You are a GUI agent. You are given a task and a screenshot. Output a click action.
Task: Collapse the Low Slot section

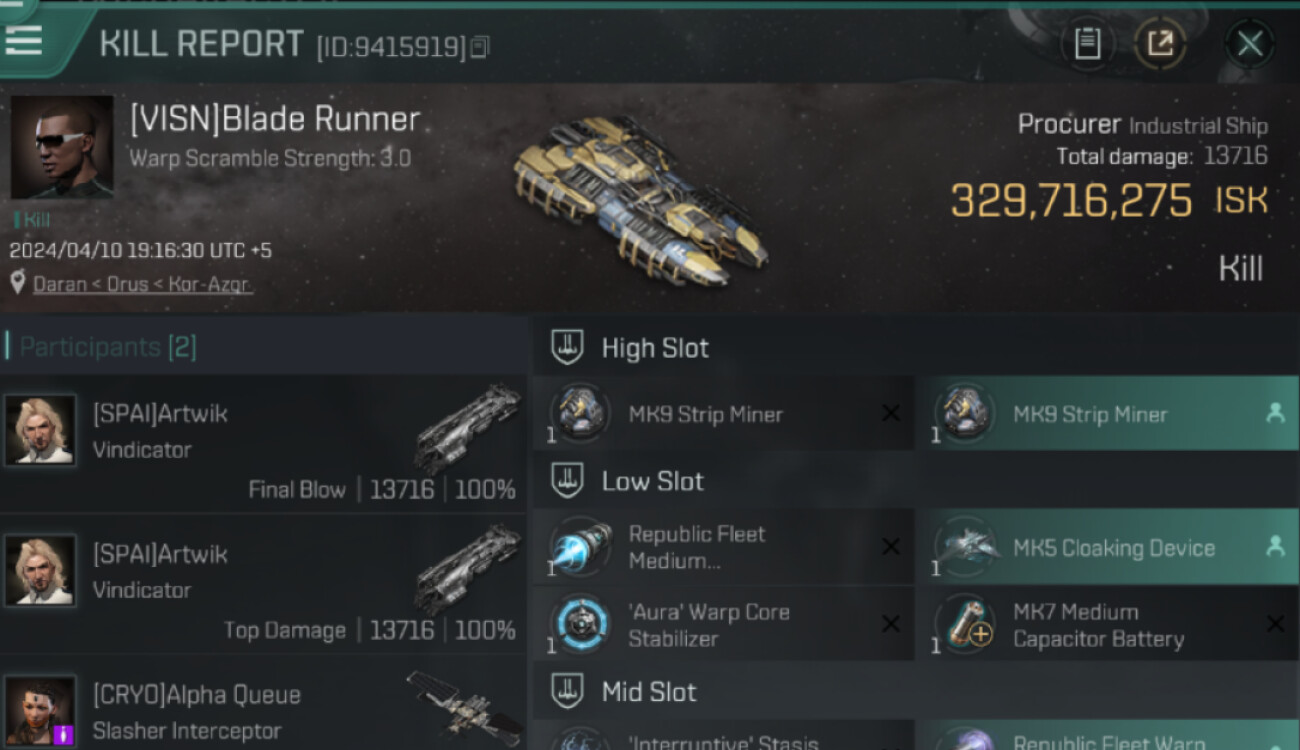(x=567, y=481)
